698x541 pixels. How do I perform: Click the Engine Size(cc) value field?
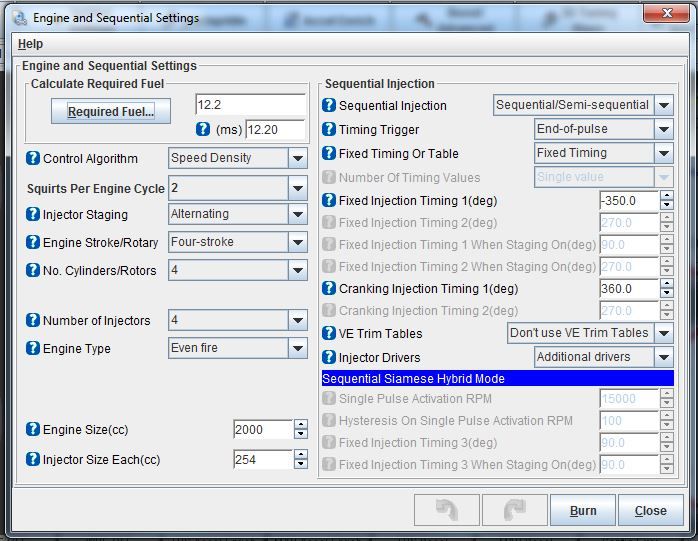pos(263,429)
